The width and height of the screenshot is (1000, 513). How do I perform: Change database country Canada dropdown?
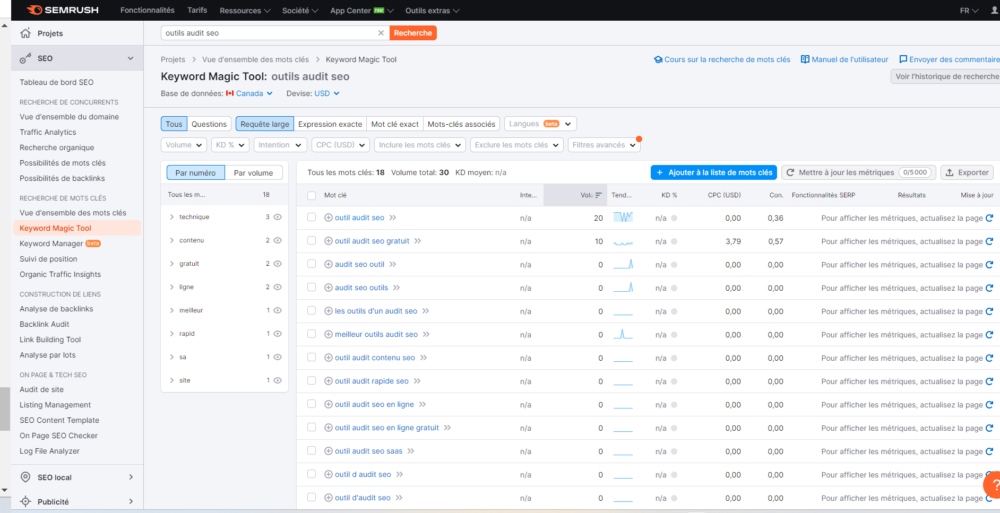click(x=250, y=93)
